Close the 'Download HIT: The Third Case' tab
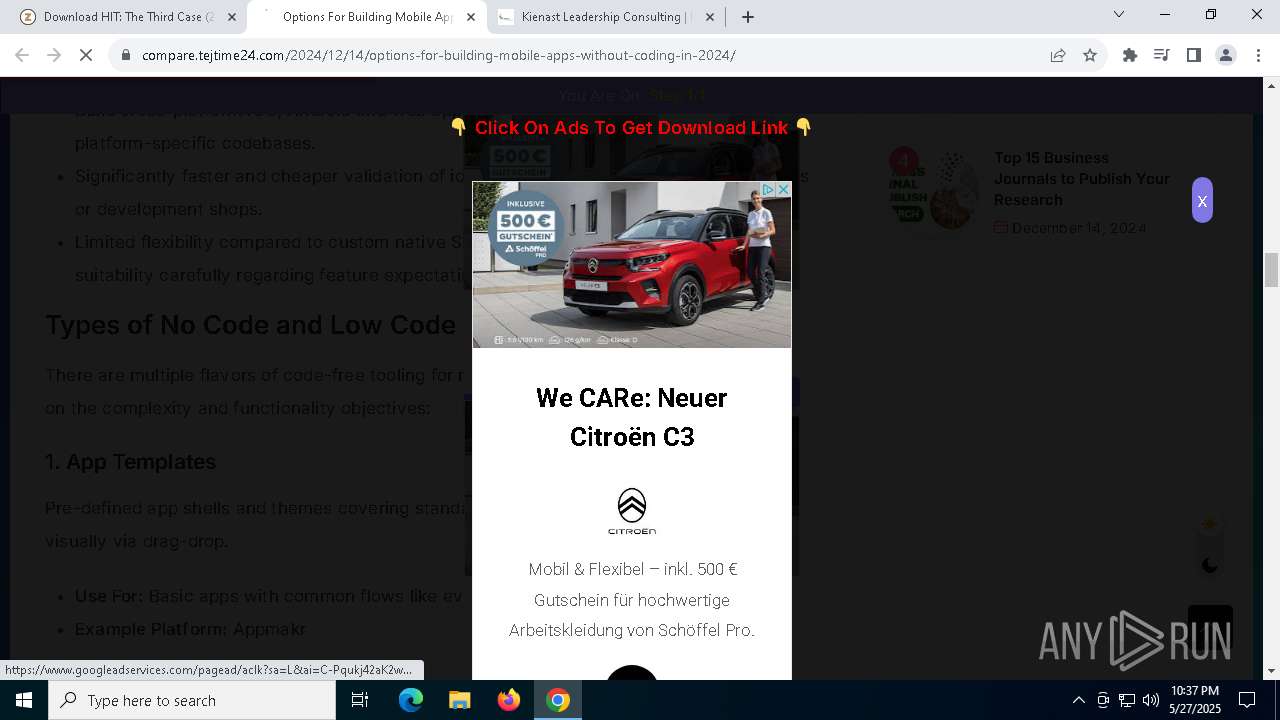 (232, 17)
